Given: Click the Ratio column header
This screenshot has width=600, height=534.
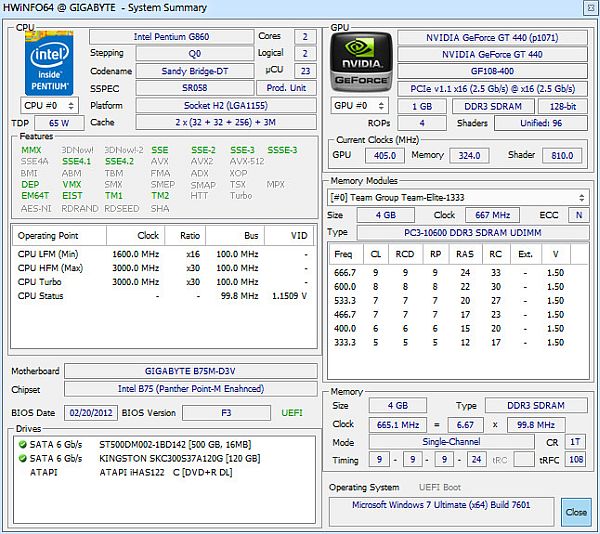Looking at the screenshot, I should click(185, 236).
